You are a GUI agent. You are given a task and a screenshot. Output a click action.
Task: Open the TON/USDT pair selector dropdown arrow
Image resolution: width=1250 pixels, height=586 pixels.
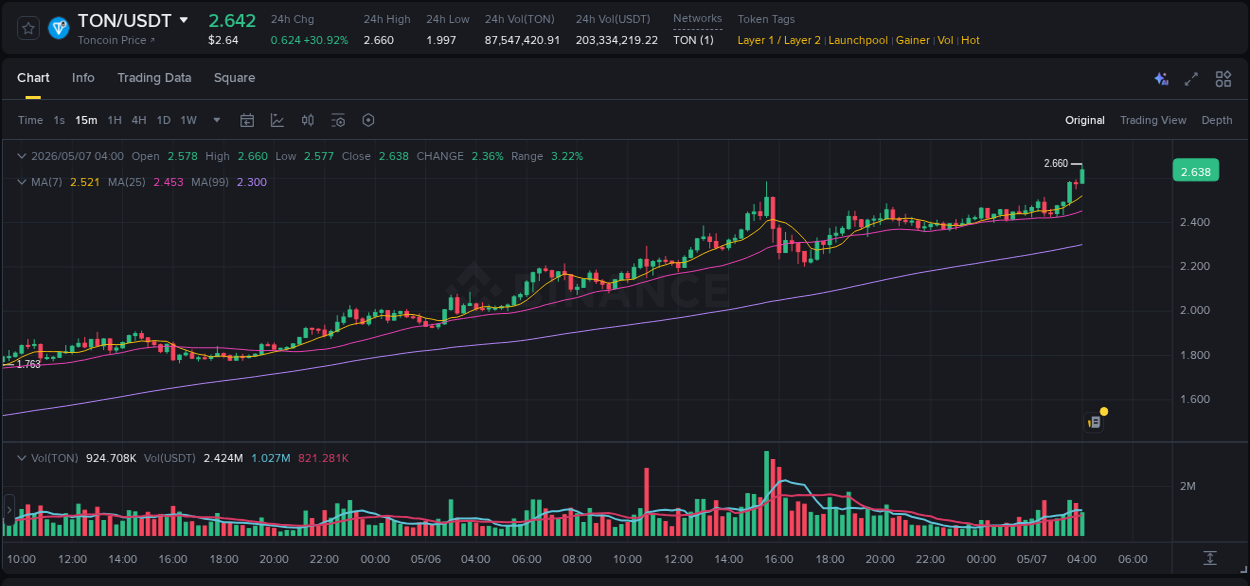click(183, 20)
